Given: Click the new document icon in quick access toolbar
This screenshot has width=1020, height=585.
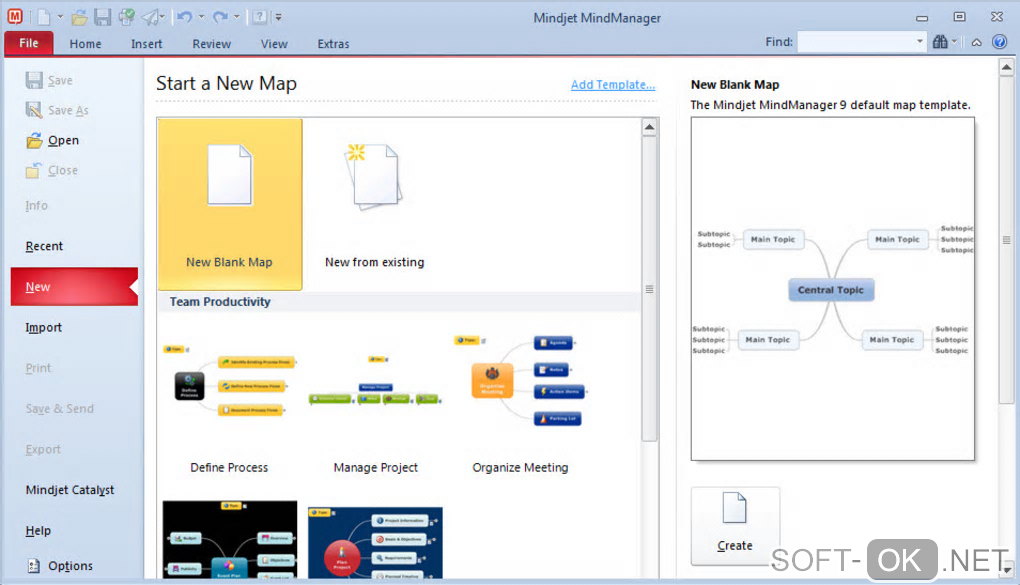Looking at the screenshot, I should [44, 17].
